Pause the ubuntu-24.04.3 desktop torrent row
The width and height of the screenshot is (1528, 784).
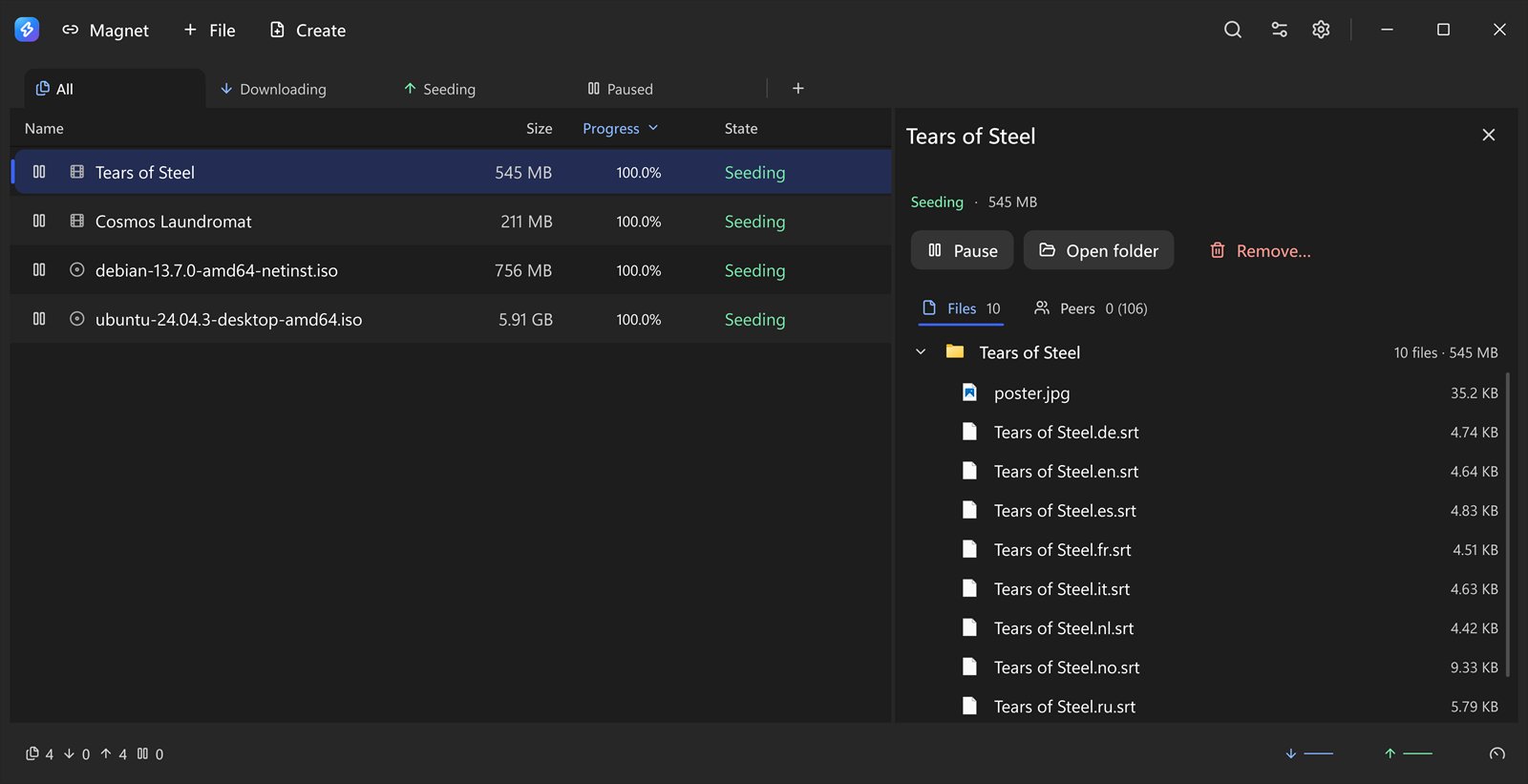[39, 319]
